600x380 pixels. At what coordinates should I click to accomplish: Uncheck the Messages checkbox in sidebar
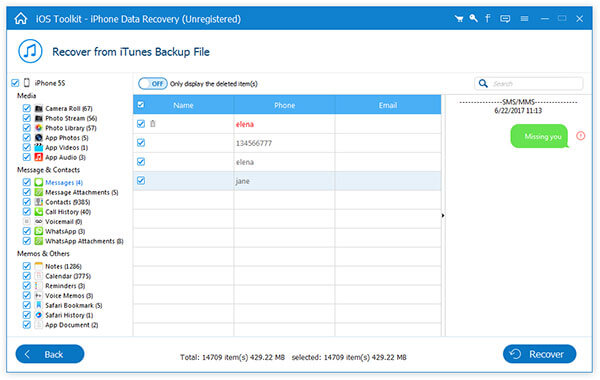pyautogui.click(x=26, y=182)
